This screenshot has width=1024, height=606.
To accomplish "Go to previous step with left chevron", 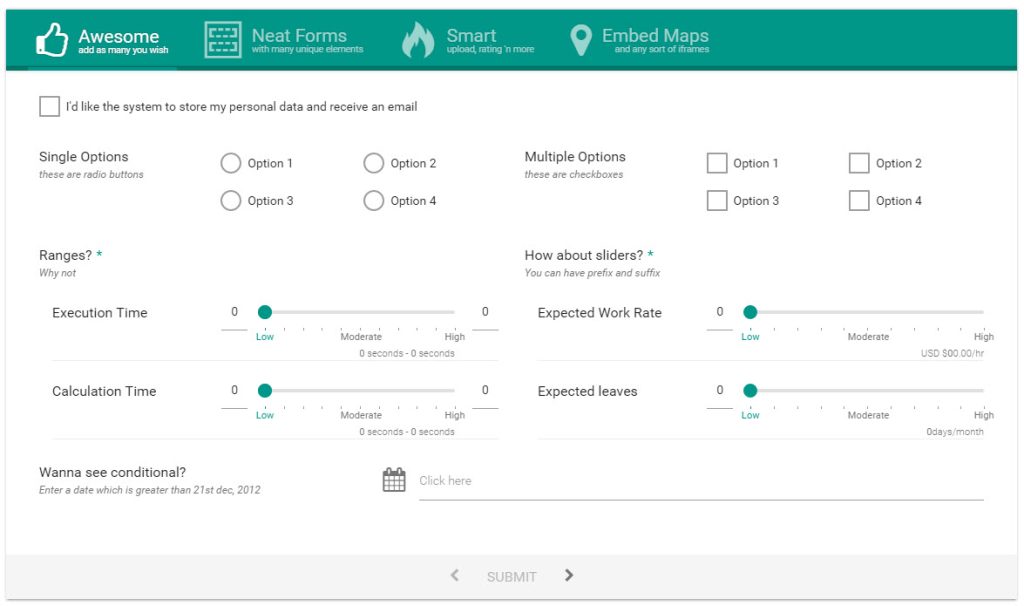I will pyautogui.click(x=455, y=575).
